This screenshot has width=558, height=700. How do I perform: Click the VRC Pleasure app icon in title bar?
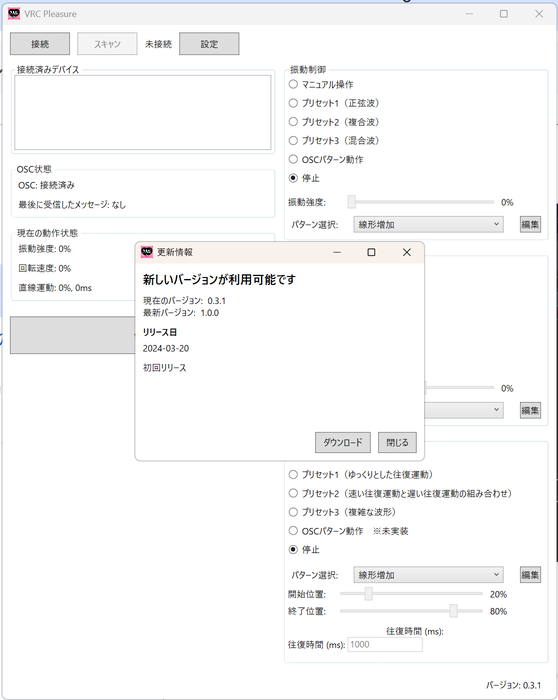[x=14, y=14]
